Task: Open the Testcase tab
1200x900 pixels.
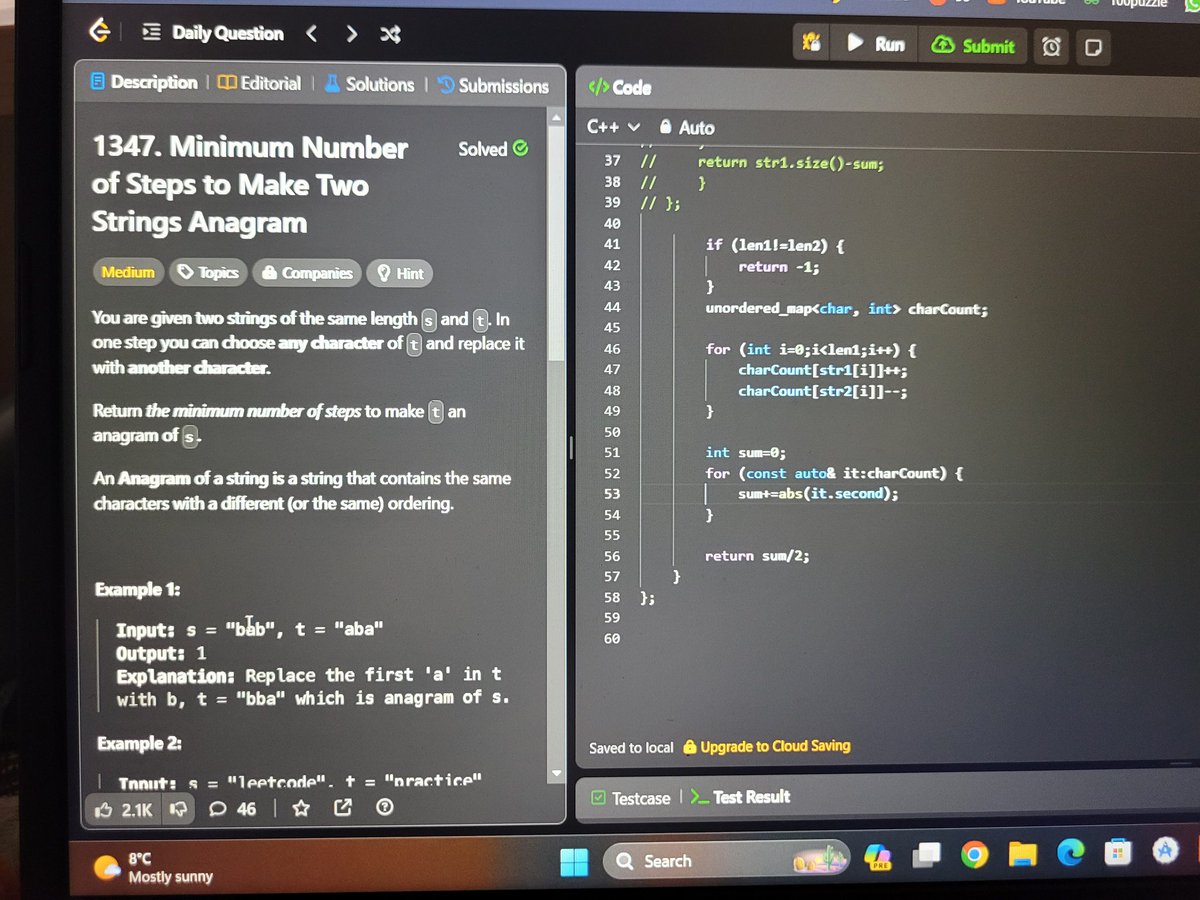Action: pyautogui.click(x=630, y=798)
